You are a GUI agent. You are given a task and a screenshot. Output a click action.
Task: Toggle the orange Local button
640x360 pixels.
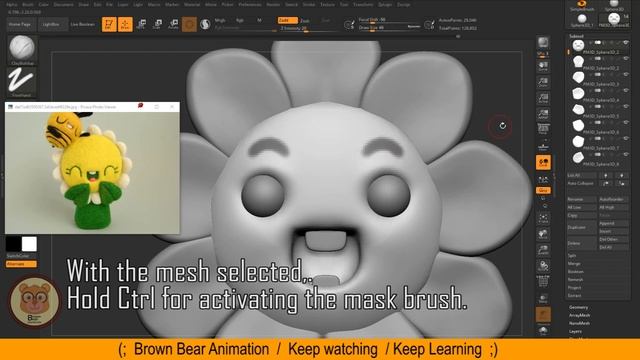tap(543, 162)
